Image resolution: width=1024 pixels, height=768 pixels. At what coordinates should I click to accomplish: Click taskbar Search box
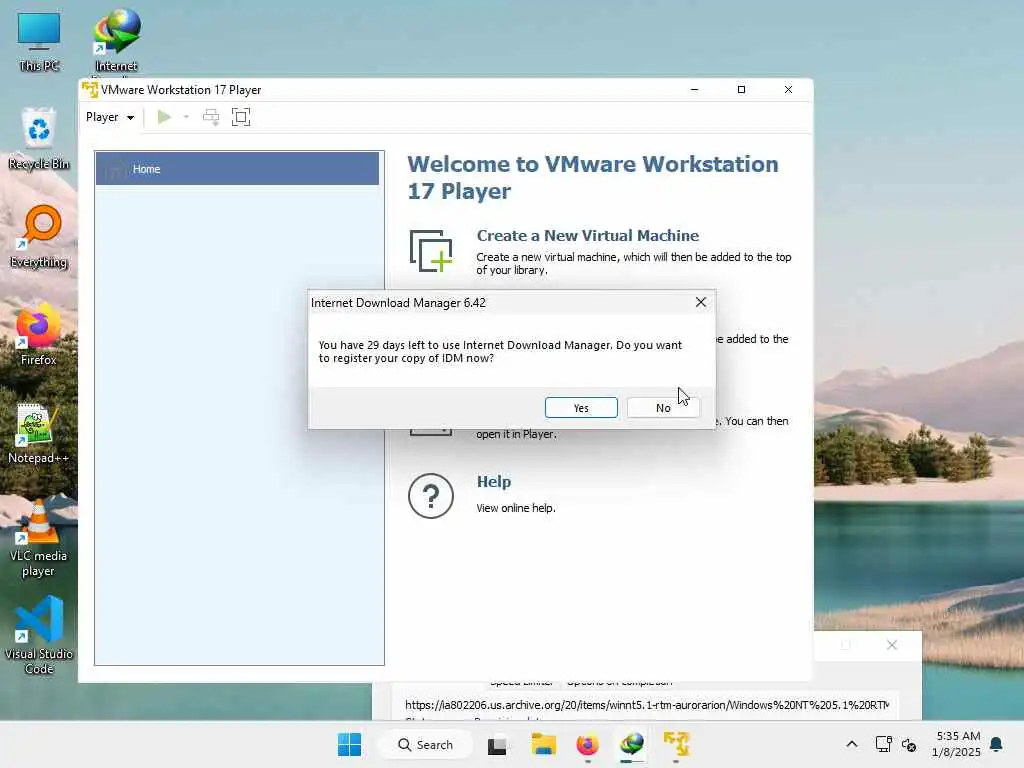coord(425,744)
